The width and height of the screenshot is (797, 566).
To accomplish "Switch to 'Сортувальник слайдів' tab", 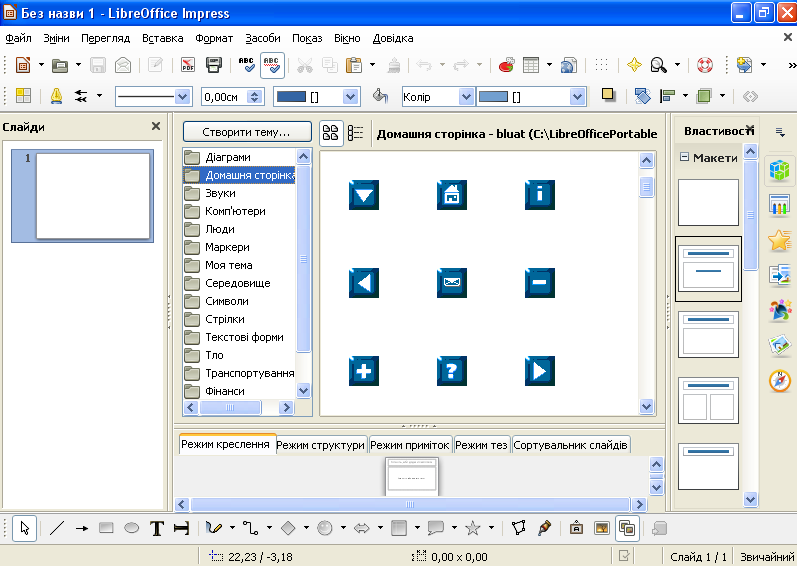I will click(x=570, y=445).
